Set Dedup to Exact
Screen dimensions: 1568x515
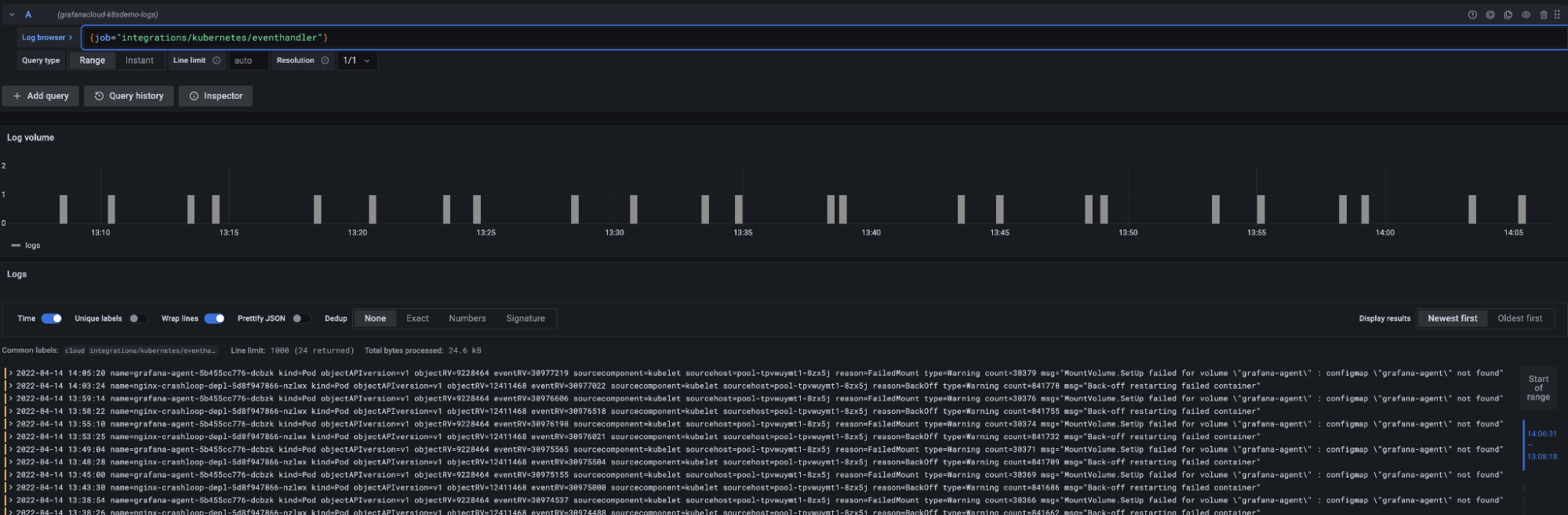coord(417,318)
